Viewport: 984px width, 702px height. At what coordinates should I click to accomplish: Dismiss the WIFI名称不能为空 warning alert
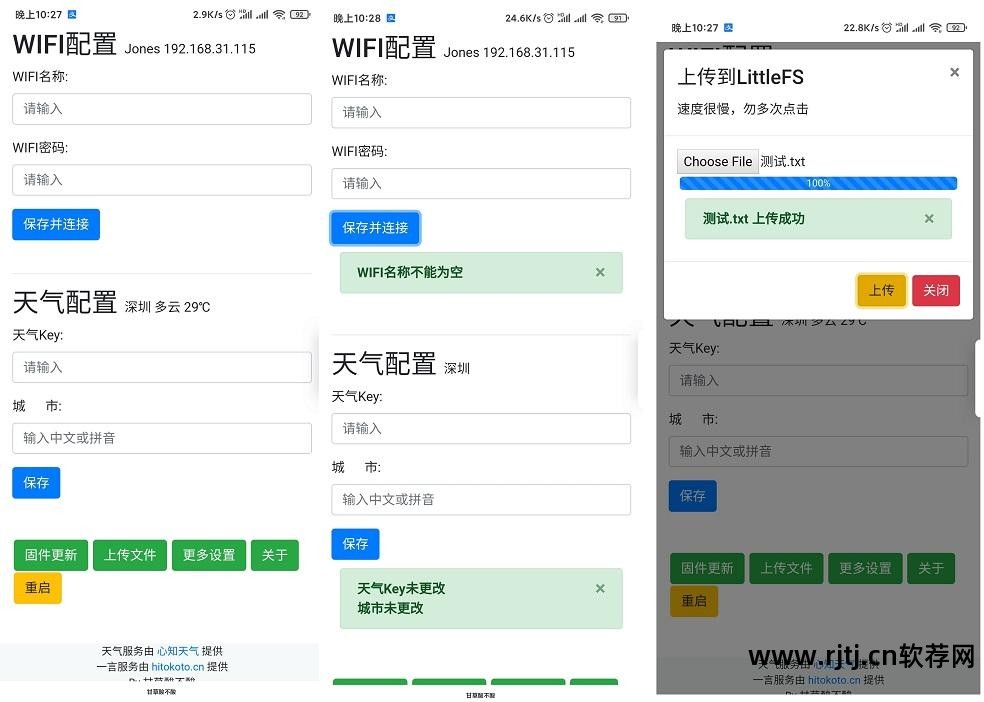600,271
